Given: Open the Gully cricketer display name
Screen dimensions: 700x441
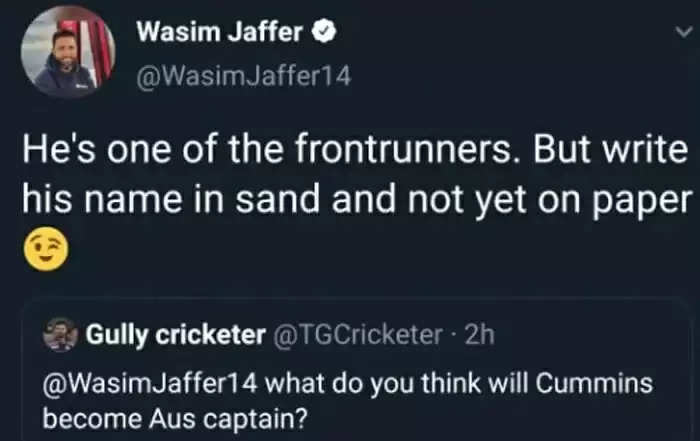Looking at the screenshot, I should click(175, 335).
